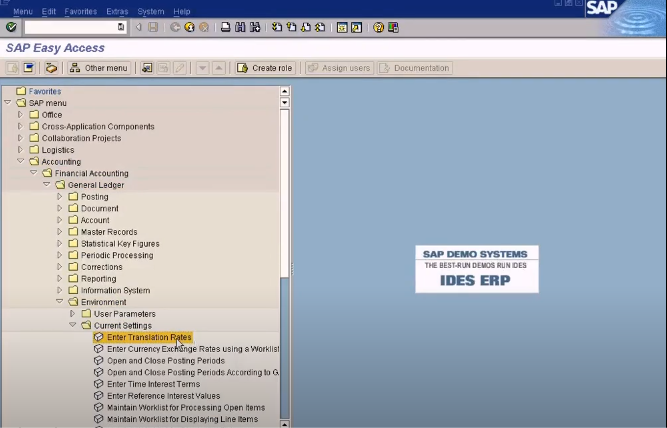Click the tree scrollbar bottom arrow

pyautogui.click(x=285, y=424)
